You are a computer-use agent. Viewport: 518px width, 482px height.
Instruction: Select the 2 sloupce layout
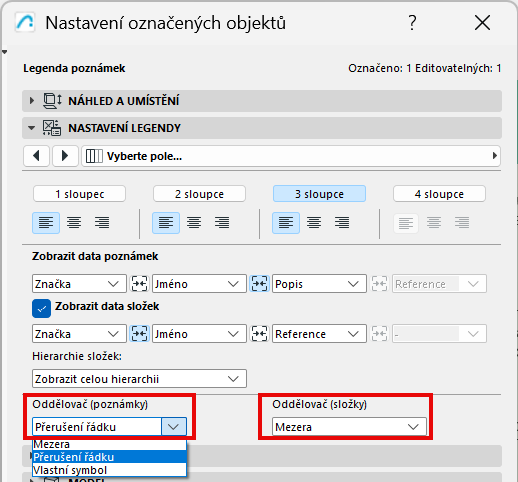pos(199,194)
